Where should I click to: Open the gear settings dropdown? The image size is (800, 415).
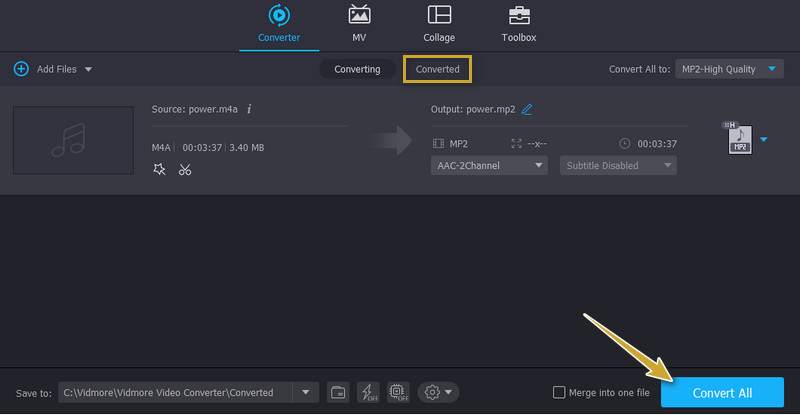pos(438,391)
